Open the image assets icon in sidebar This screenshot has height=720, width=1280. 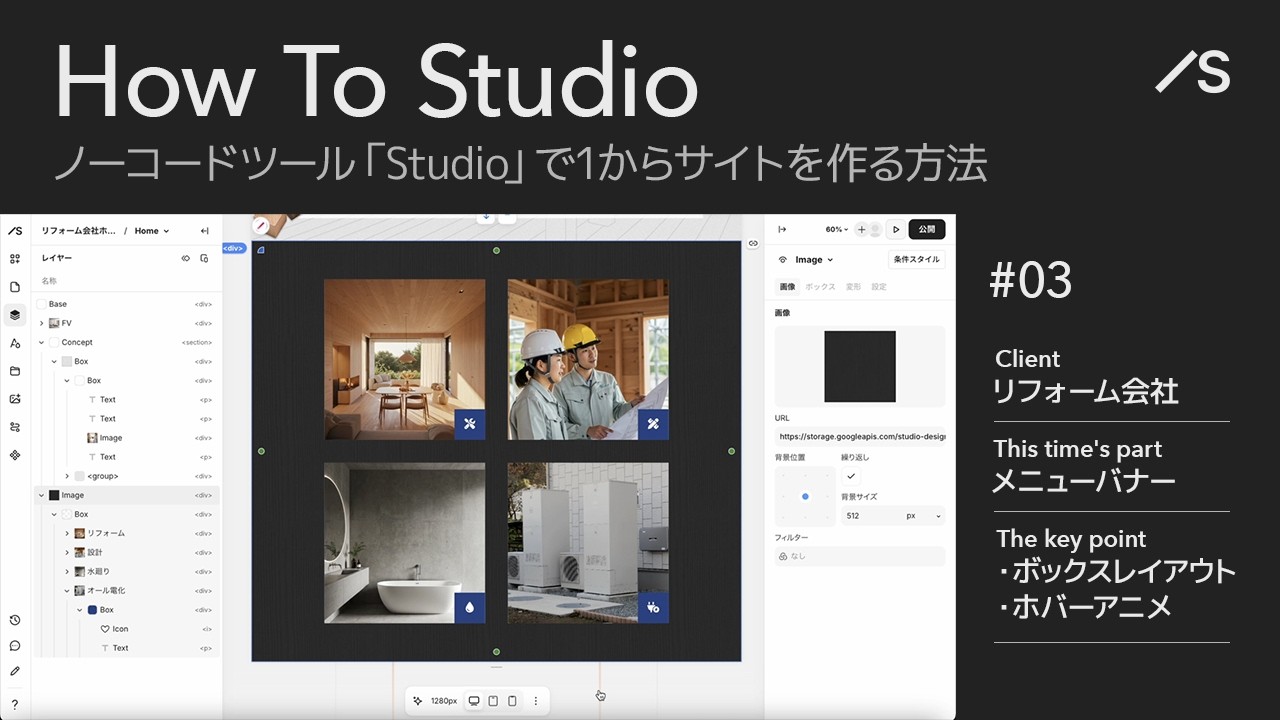tap(15, 399)
